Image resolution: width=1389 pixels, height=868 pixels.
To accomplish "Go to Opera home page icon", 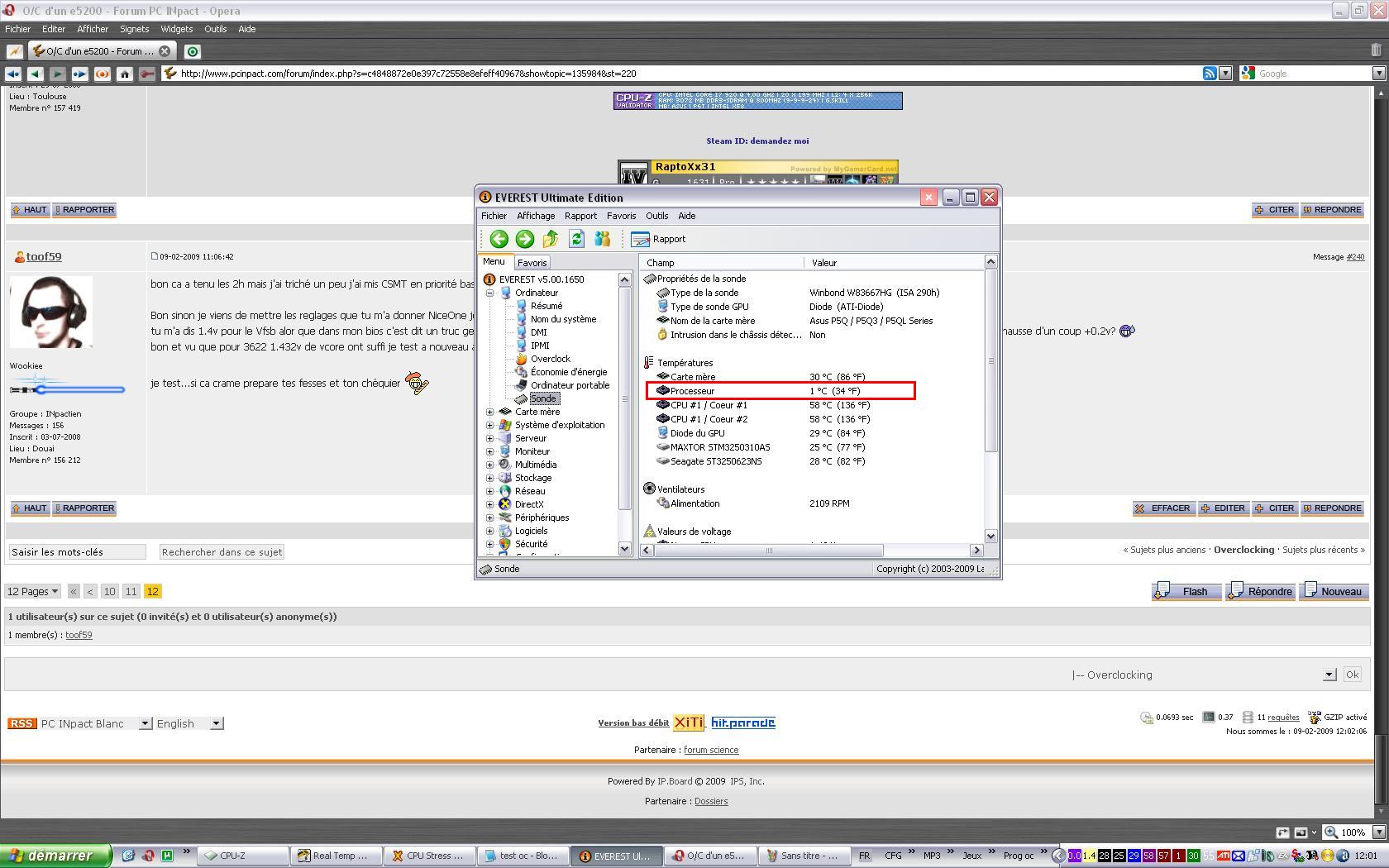I will (x=125, y=74).
